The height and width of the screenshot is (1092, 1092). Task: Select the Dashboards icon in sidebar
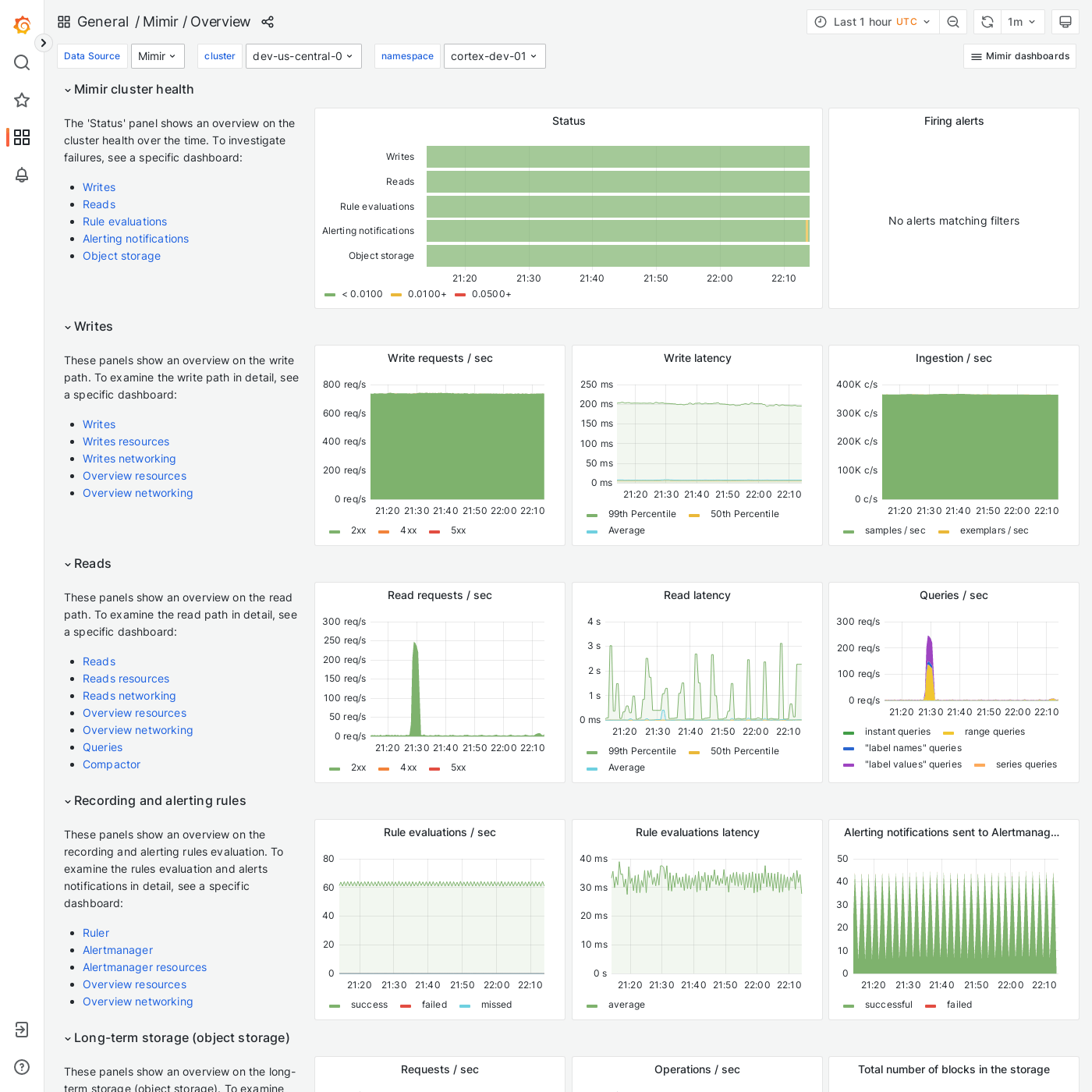pyautogui.click(x=21, y=137)
